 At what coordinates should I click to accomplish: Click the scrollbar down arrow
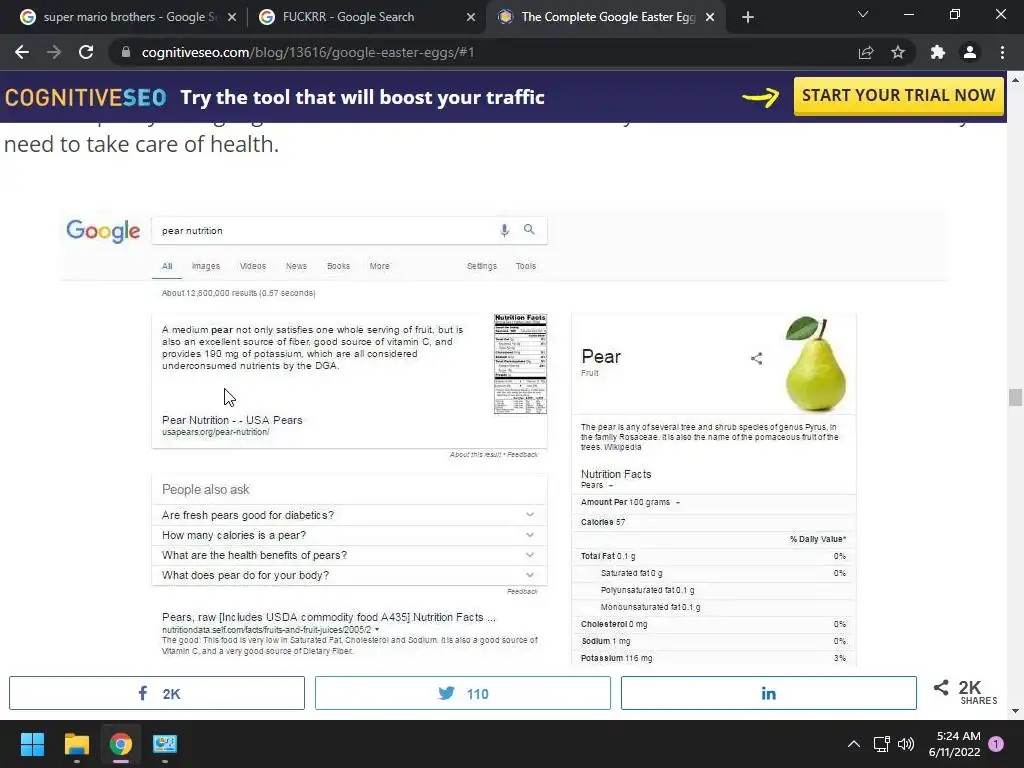coord(1015,711)
